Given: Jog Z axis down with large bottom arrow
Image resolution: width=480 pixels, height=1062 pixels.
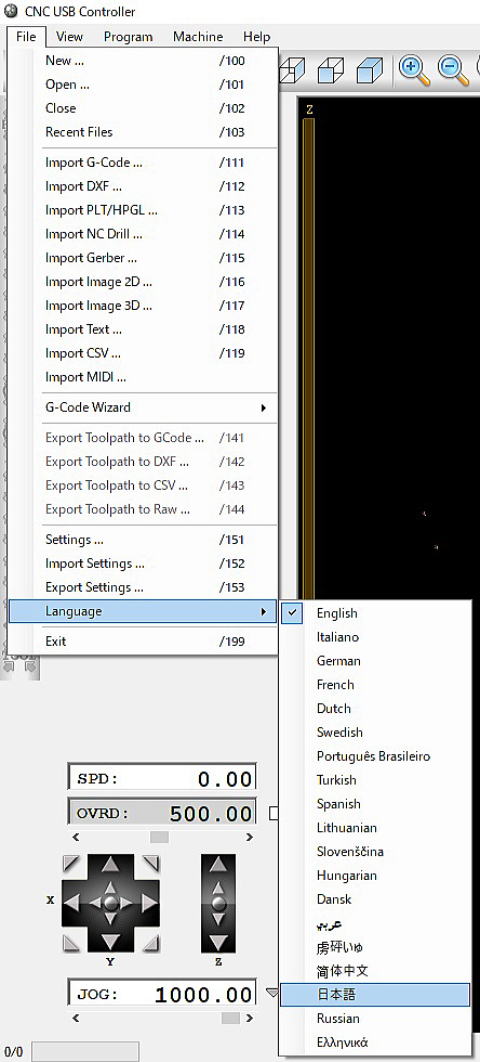Looking at the screenshot, I should (218, 941).
